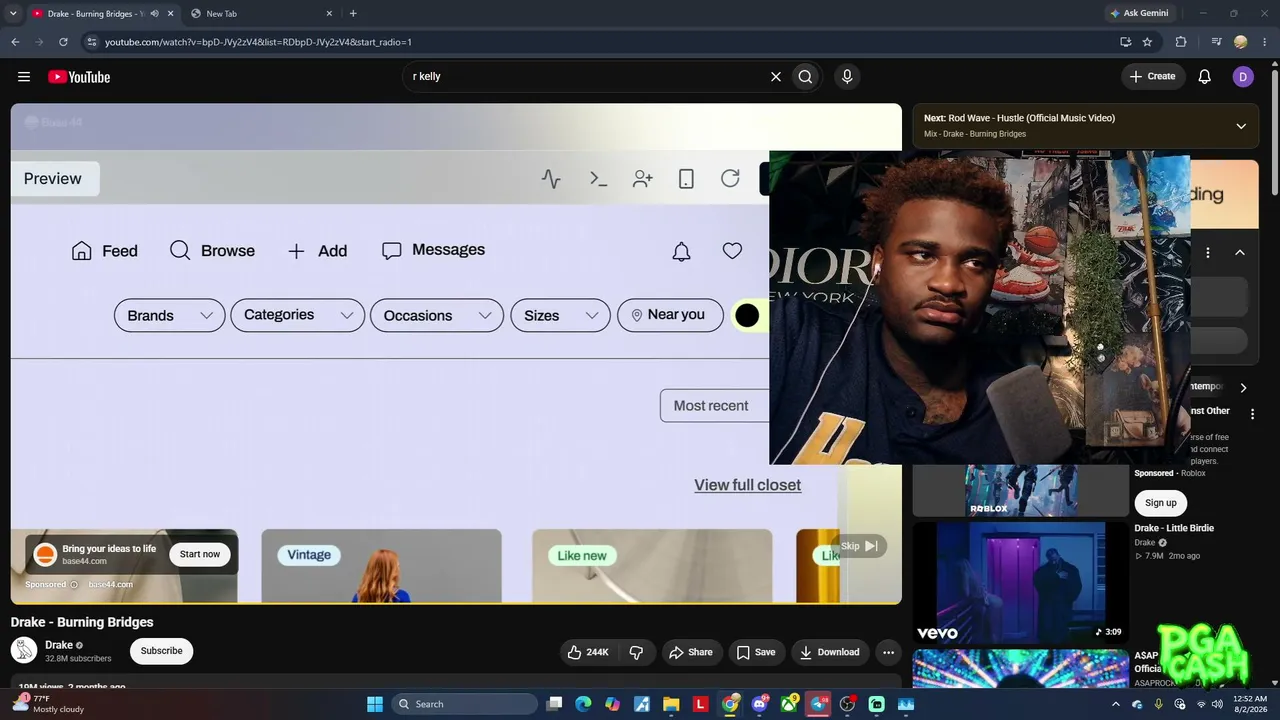Mute the Burning Bridges tab audio
Image resolution: width=1280 pixels, height=720 pixels.
point(154,14)
